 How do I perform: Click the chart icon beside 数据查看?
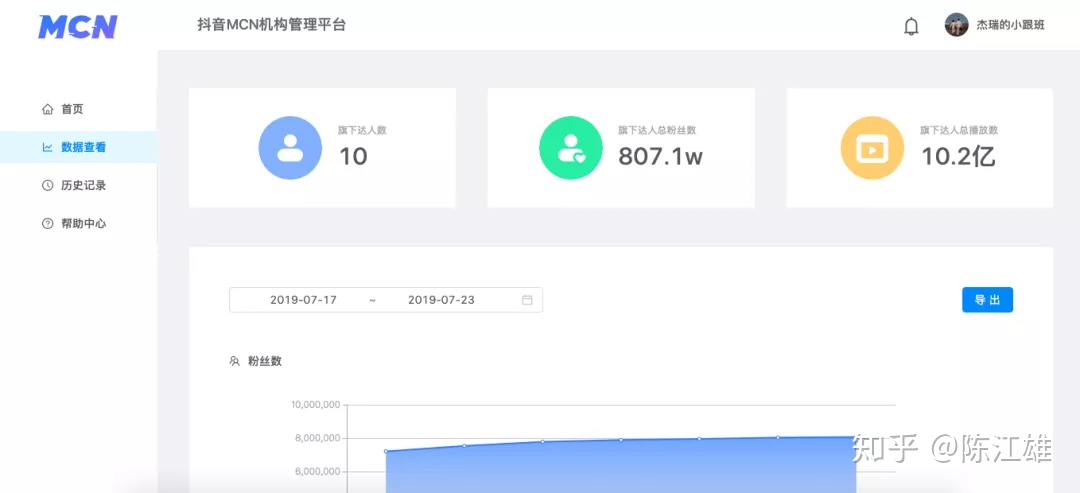(x=48, y=147)
